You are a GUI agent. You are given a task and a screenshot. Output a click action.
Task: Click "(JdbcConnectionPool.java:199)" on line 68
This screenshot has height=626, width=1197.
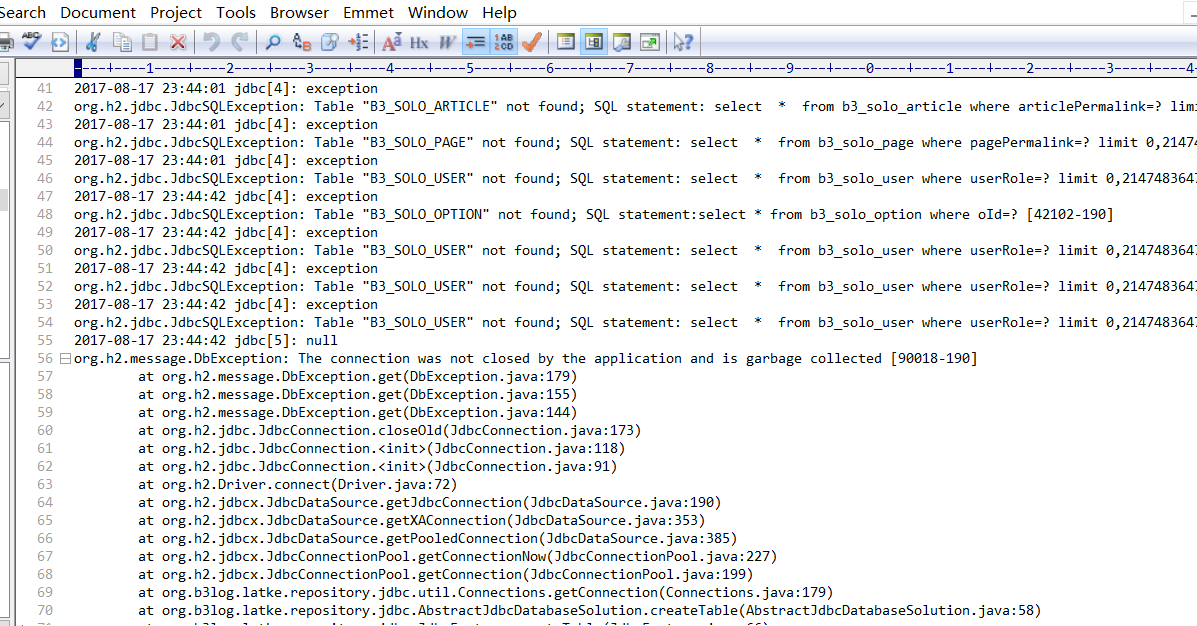(x=638, y=575)
